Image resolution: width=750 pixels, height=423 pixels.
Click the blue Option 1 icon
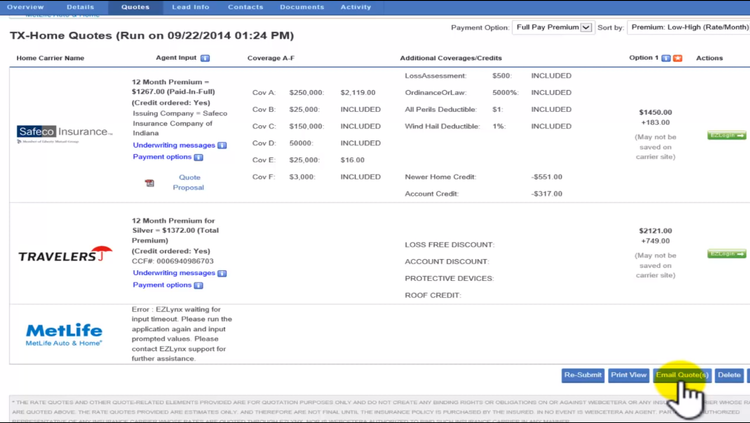tap(667, 58)
